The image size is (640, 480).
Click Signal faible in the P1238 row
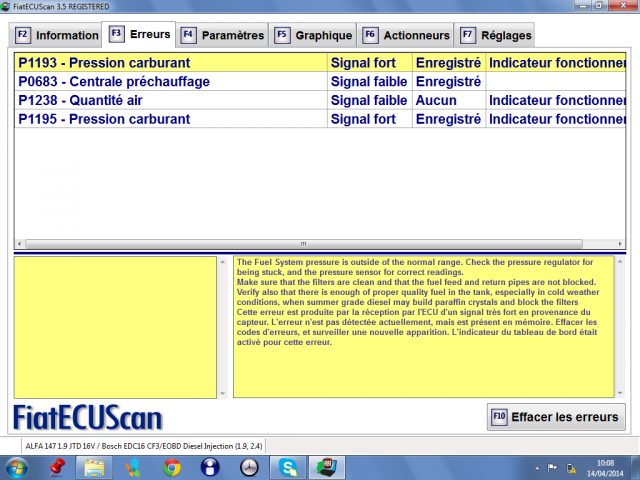click(369, 100)
